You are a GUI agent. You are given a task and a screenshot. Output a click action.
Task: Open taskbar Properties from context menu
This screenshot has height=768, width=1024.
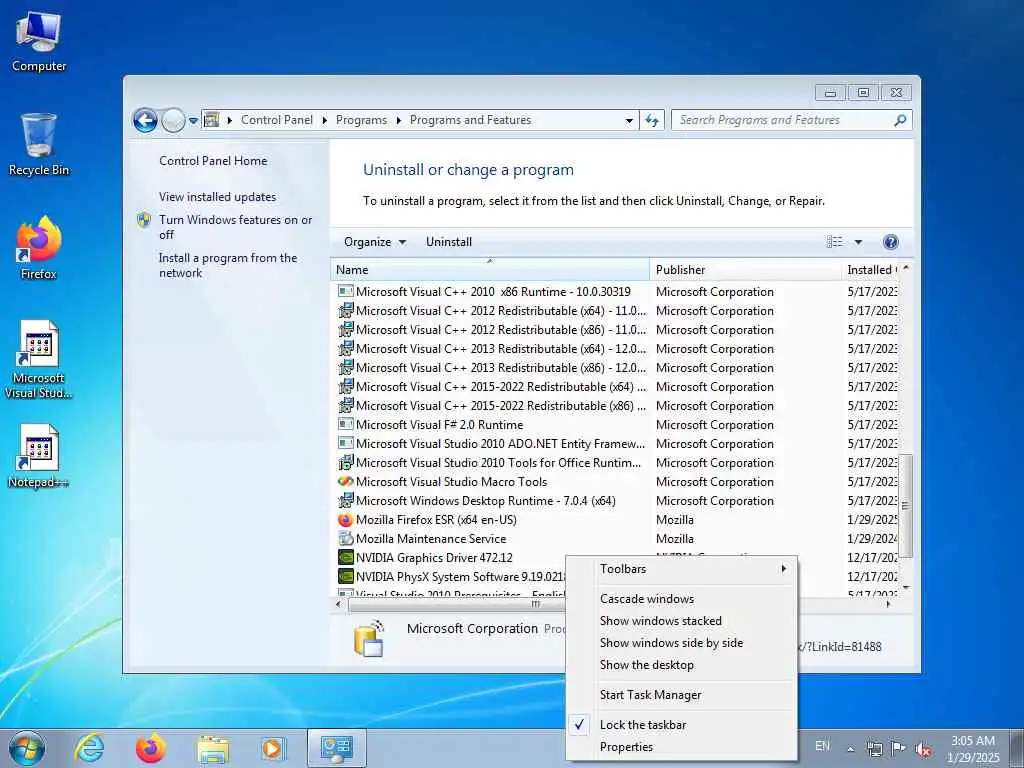pos(681,747)
